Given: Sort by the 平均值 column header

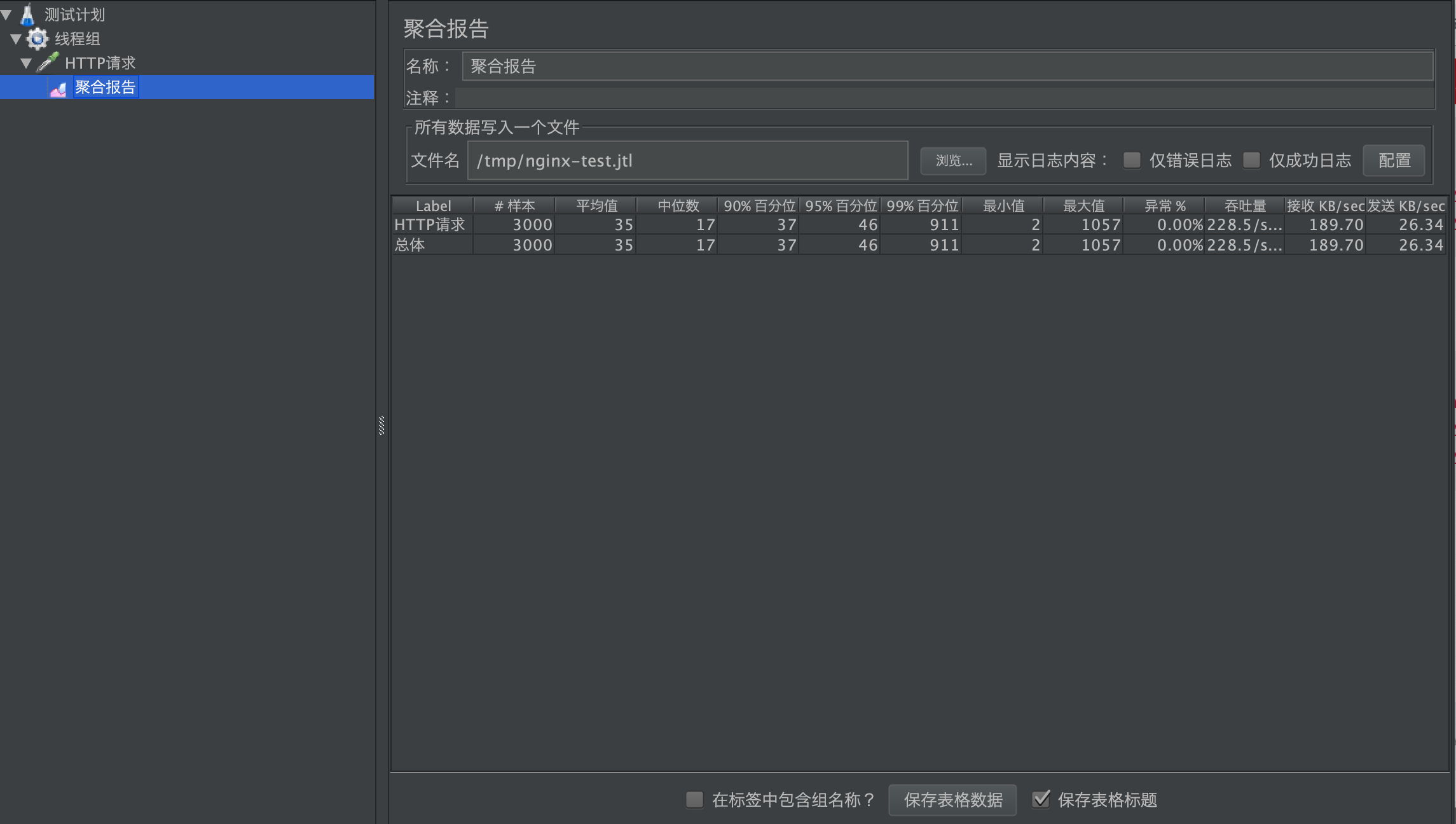Looking at the screenshot, I should (x=596, y=206).
